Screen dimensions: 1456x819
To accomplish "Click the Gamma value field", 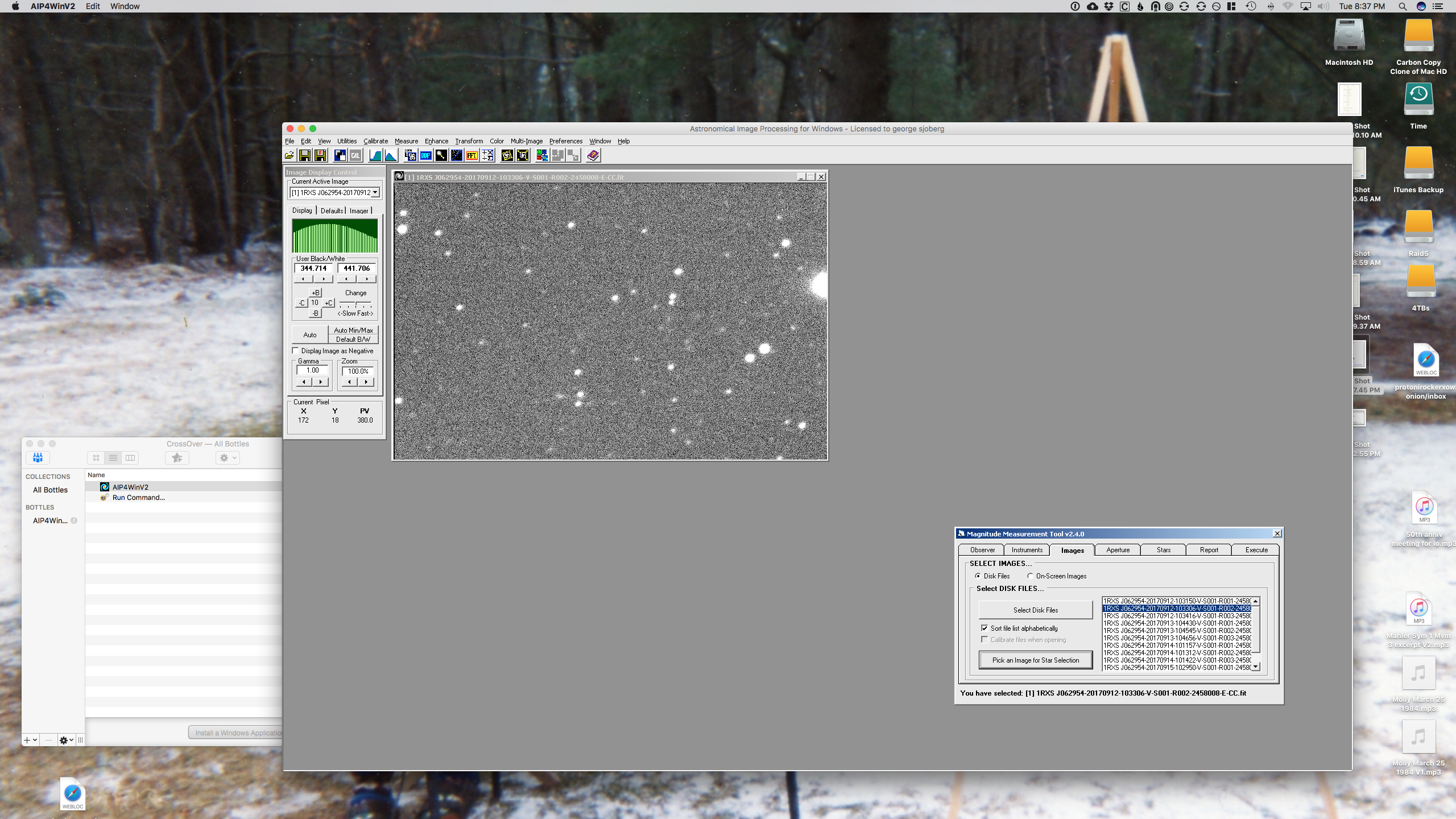I will (312, 370).
